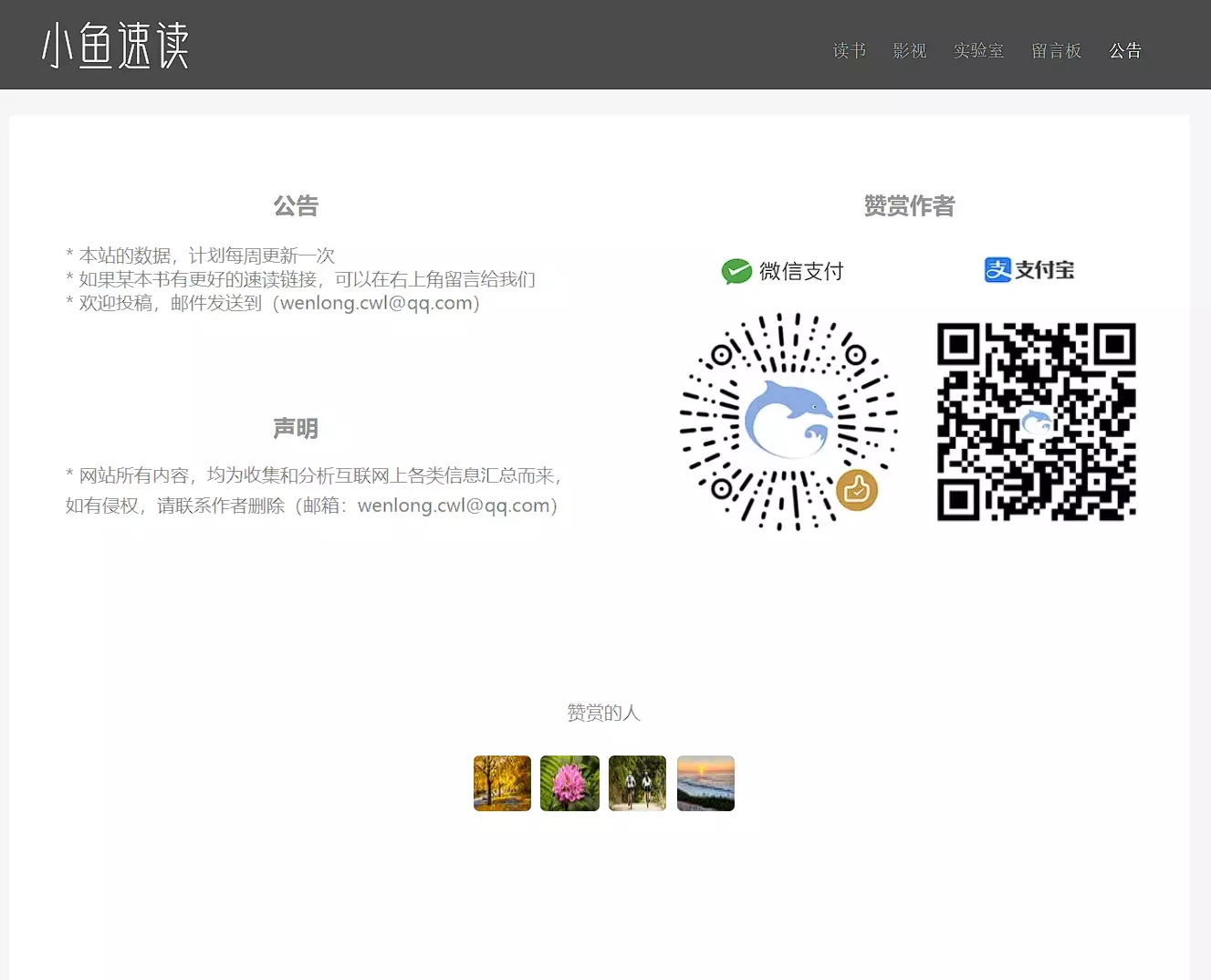Click the 小鱼速读 site logo
This screenshot has height=980, width=1211.
pyautogui.click(x=116, y=46)
